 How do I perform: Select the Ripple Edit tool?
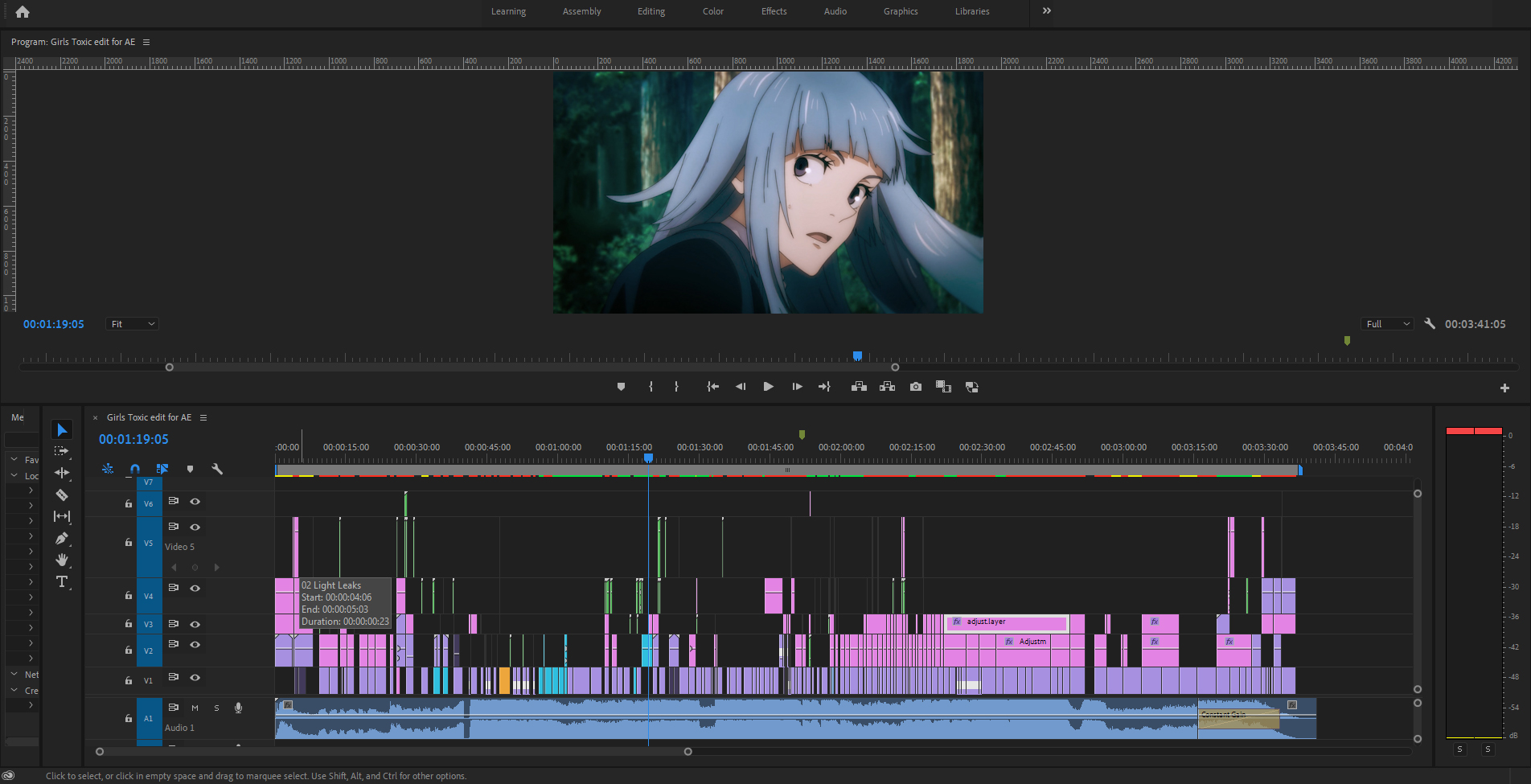point(62,473)
